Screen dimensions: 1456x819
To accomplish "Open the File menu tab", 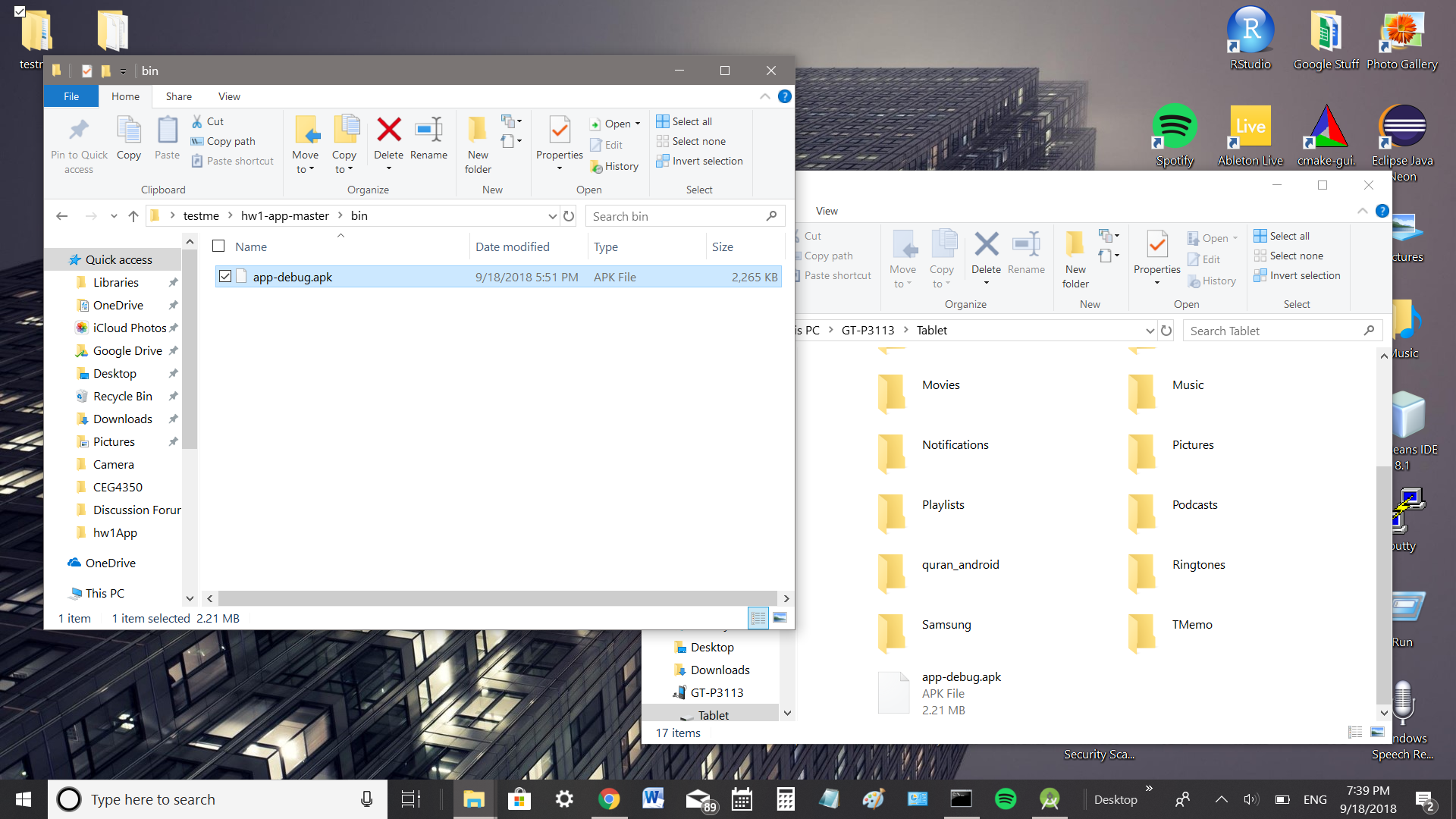I will [x=71, y=96].
